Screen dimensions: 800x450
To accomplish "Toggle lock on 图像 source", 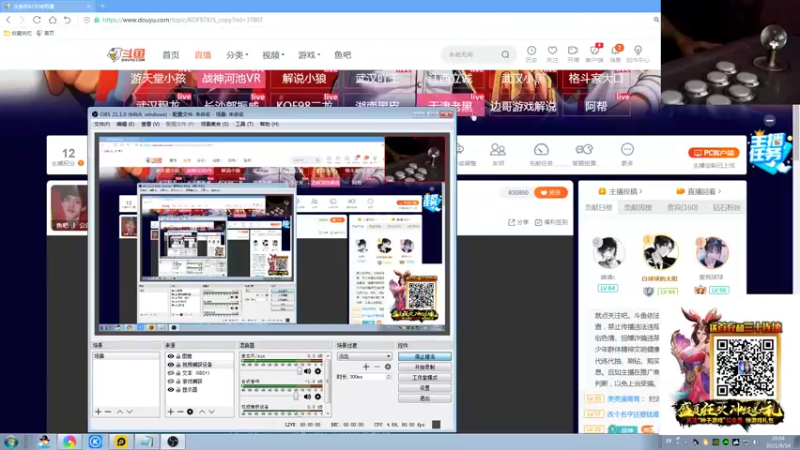I will [178, 356].
